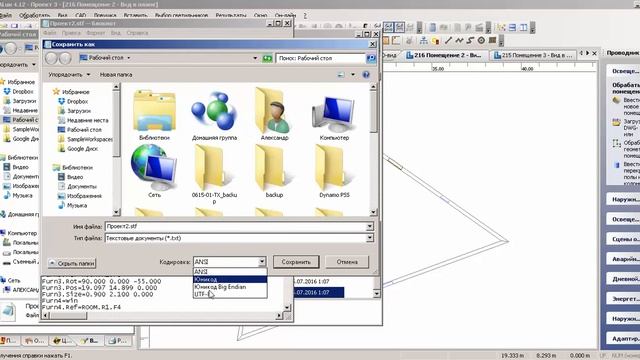
Task: Click the file name field Проект2.stf
Action: coord(236,226)
